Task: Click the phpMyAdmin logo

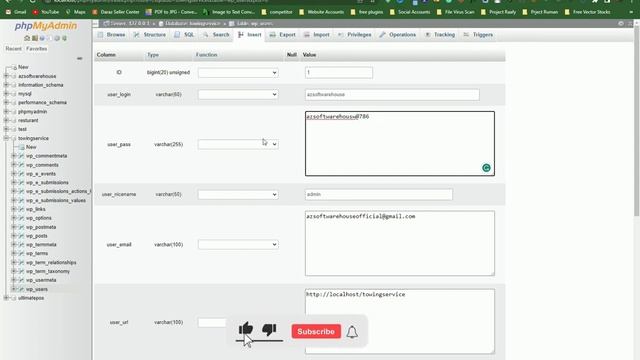Action: [46, 26]
